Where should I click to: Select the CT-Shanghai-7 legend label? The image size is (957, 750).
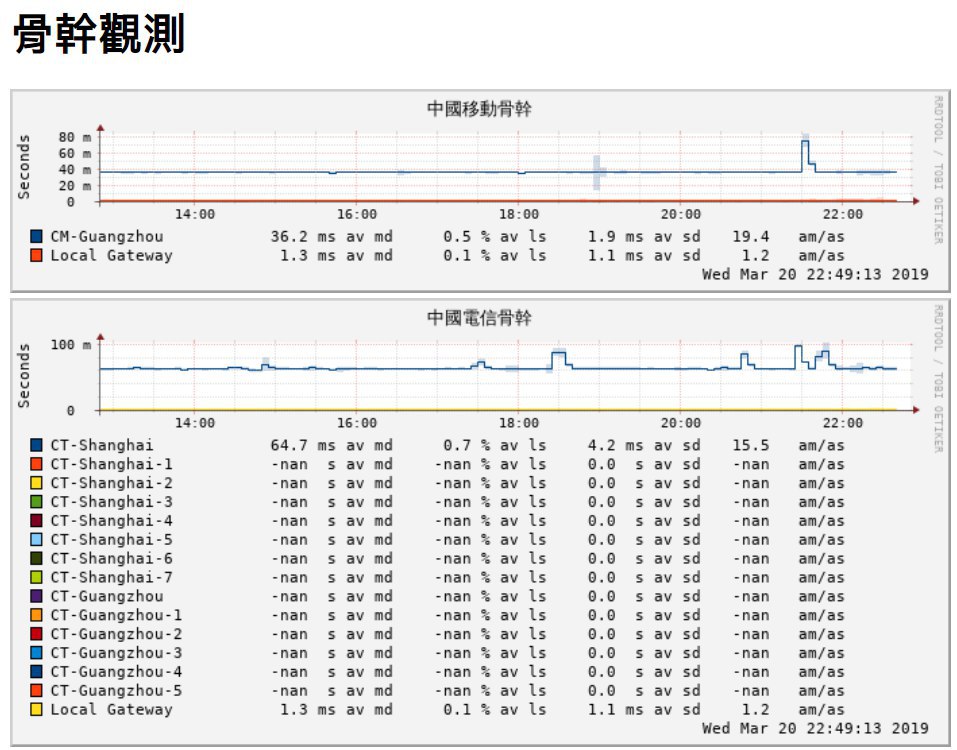(111, 577)
